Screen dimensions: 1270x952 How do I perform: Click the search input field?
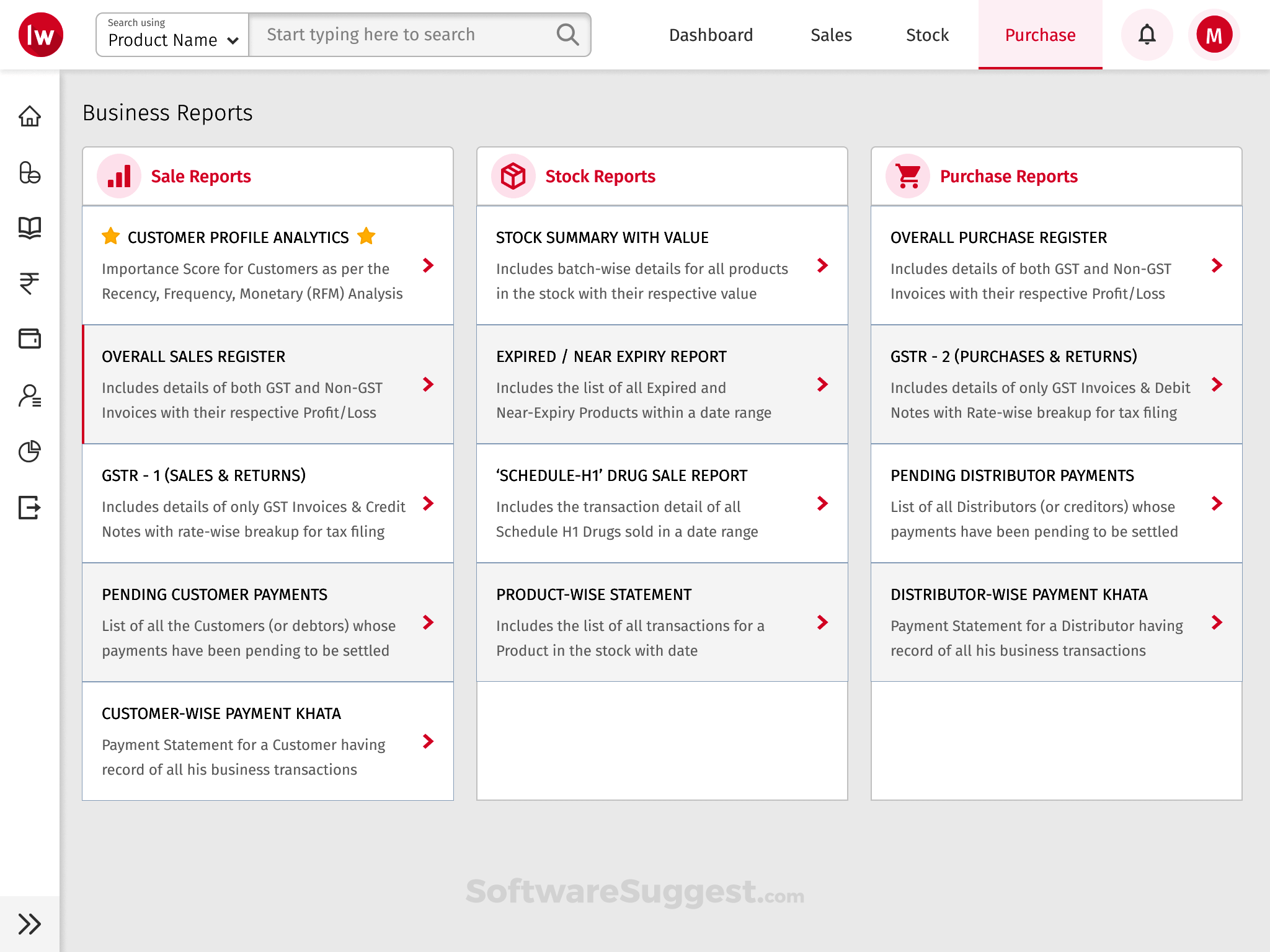403,35
